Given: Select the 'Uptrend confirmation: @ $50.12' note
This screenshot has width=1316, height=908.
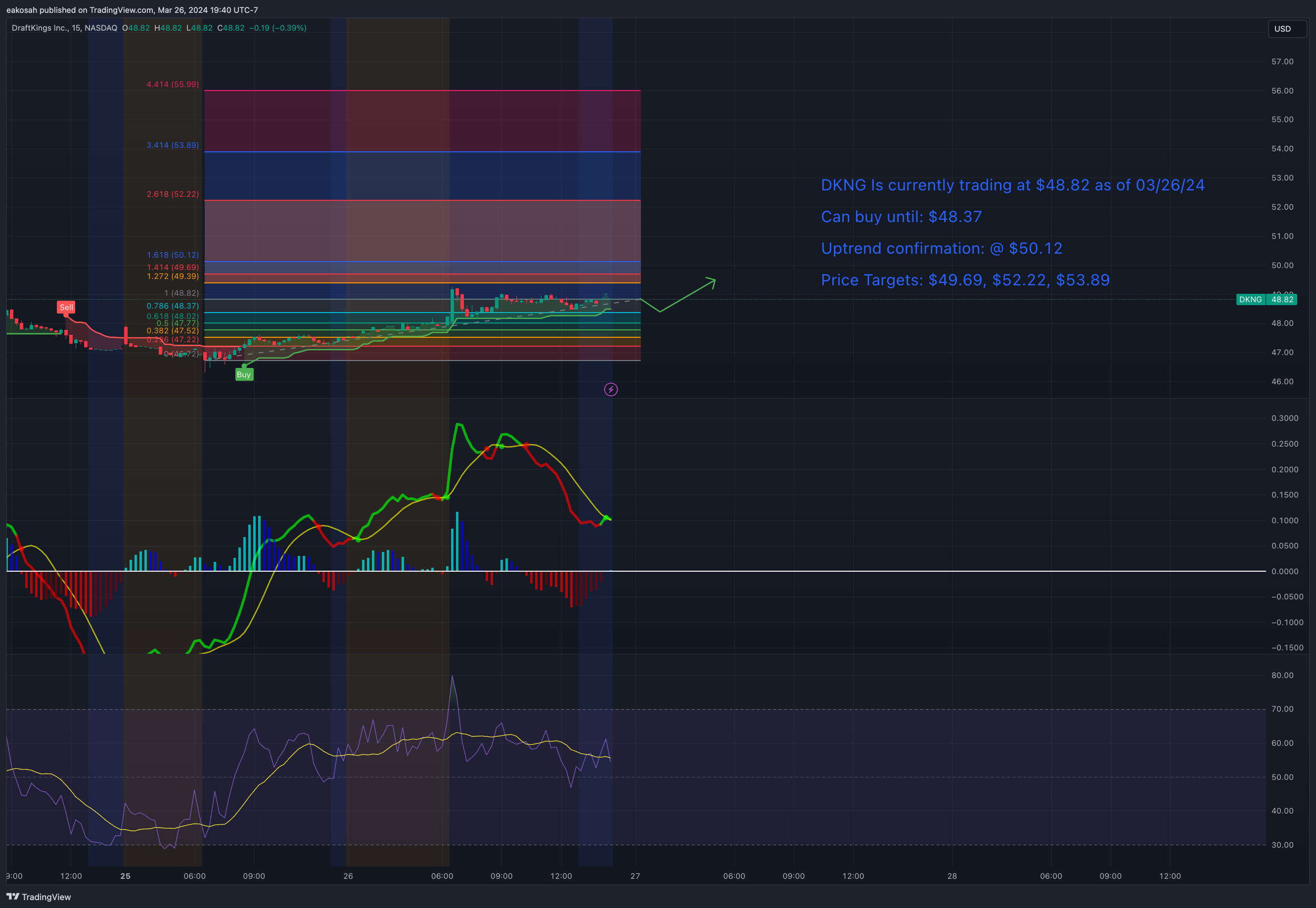Looking at the screenshot, I should tap(942, 248).
